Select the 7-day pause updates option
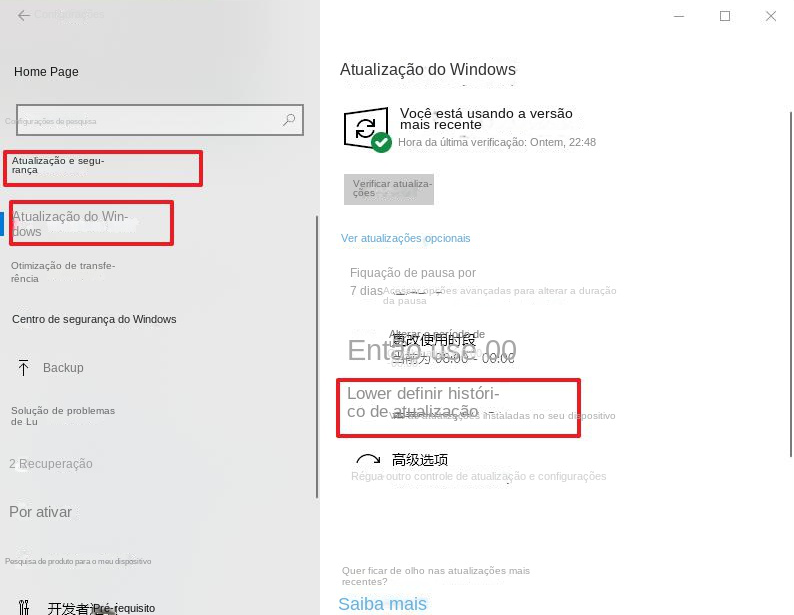 coord(413,281)
